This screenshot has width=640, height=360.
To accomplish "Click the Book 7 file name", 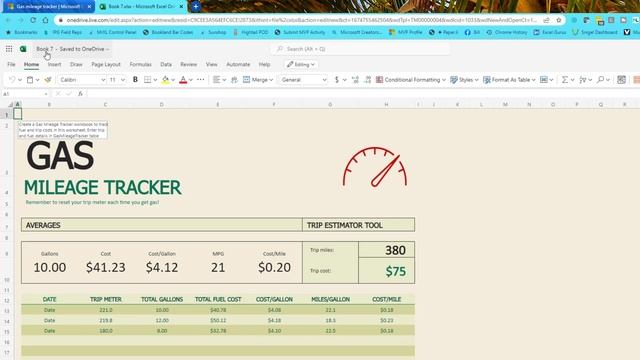I will [x=44, y=49].
